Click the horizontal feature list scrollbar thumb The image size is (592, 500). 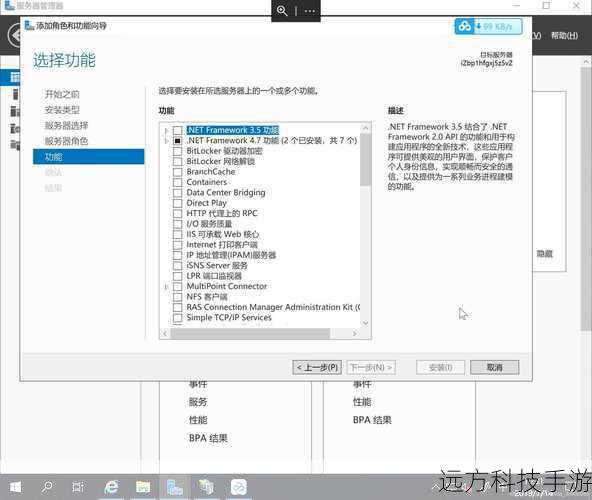[x=250, y=333]
